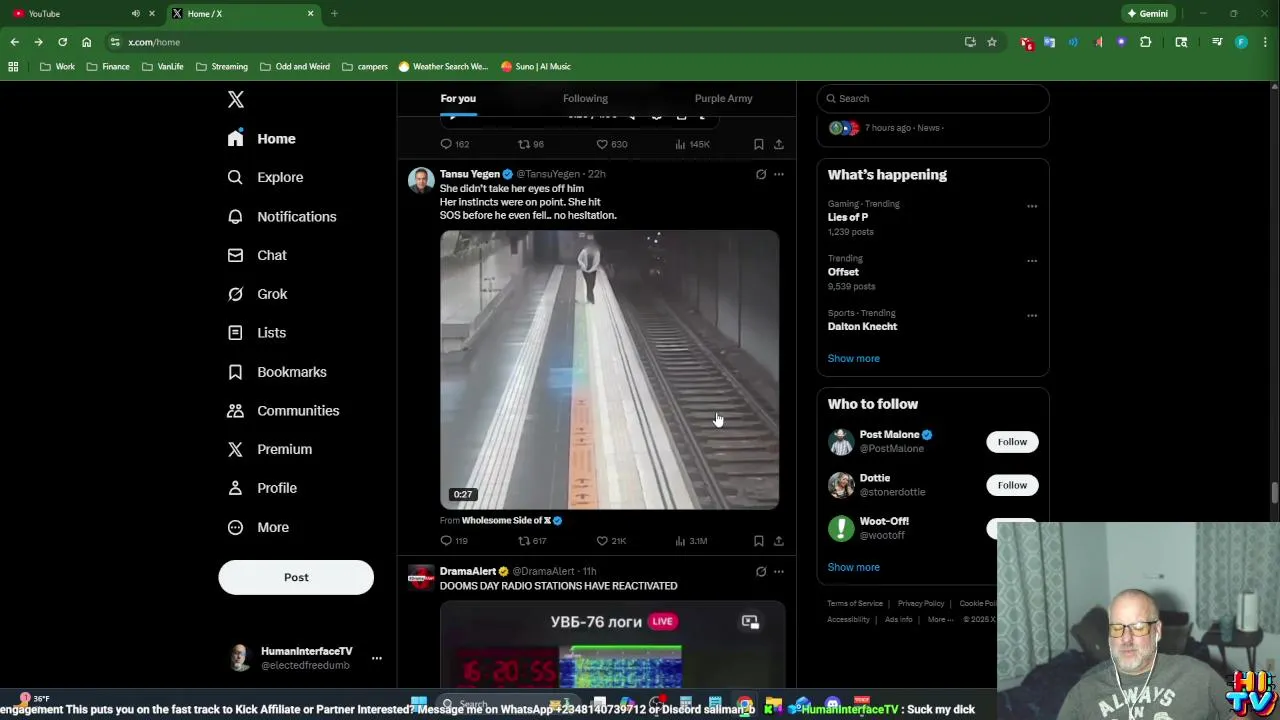Image resolution: width=1280 pixels, height=720 pixels.
Task: Open Grok in X sidebar
Action: [x=258, y=294]
